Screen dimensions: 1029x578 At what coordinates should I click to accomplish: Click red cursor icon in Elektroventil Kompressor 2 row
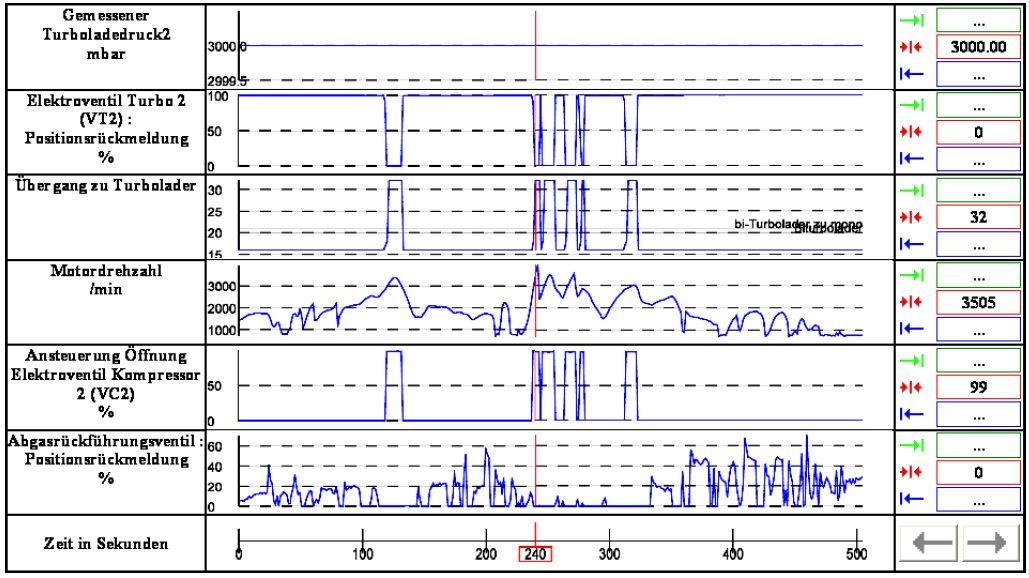click(912, 387)
